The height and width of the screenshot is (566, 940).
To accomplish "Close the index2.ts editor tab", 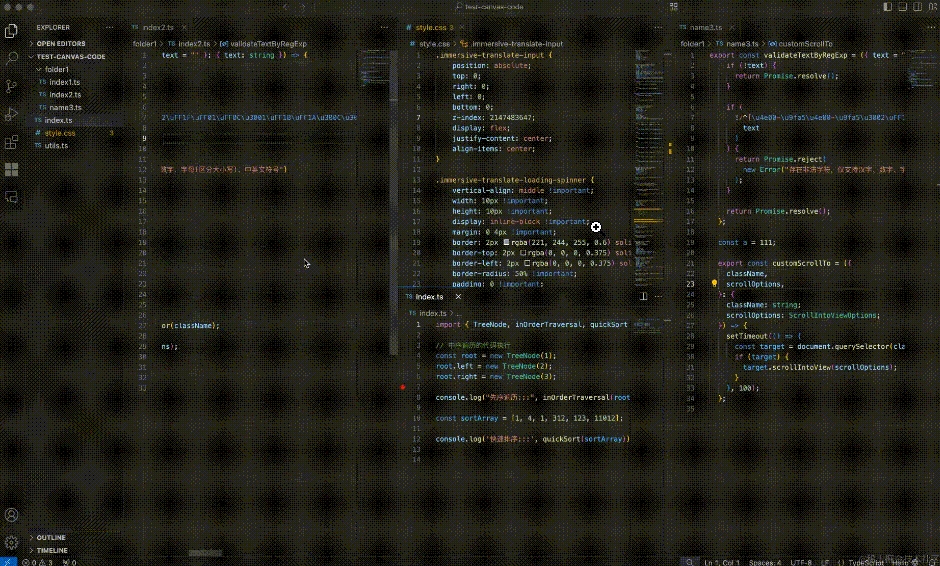I will click(184, 28).
